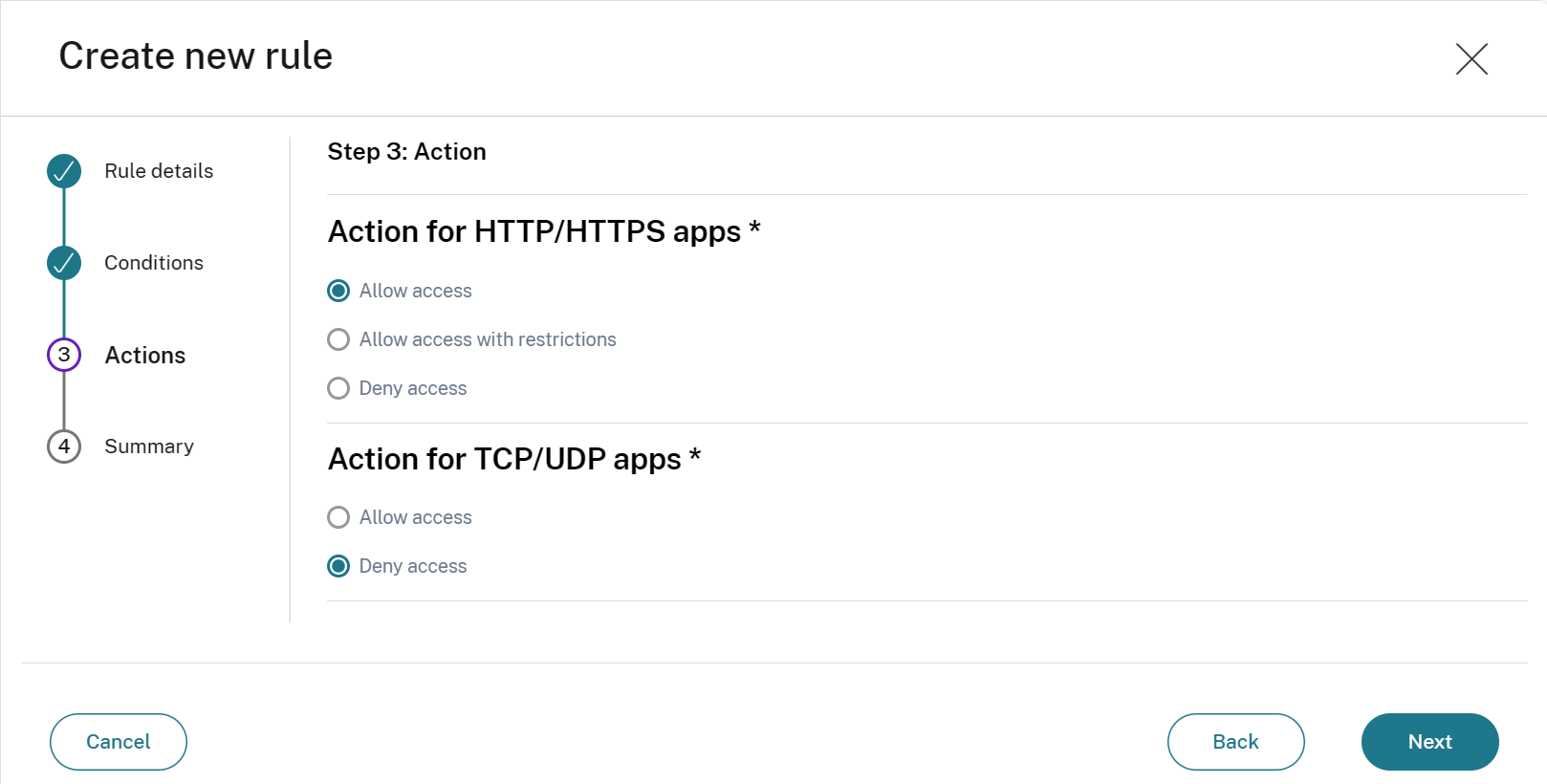Select Allow access for HTTP/HTTPS apps
Image resolution: width=1547 pixels, height=784 pixels.
tap(338, 291)
